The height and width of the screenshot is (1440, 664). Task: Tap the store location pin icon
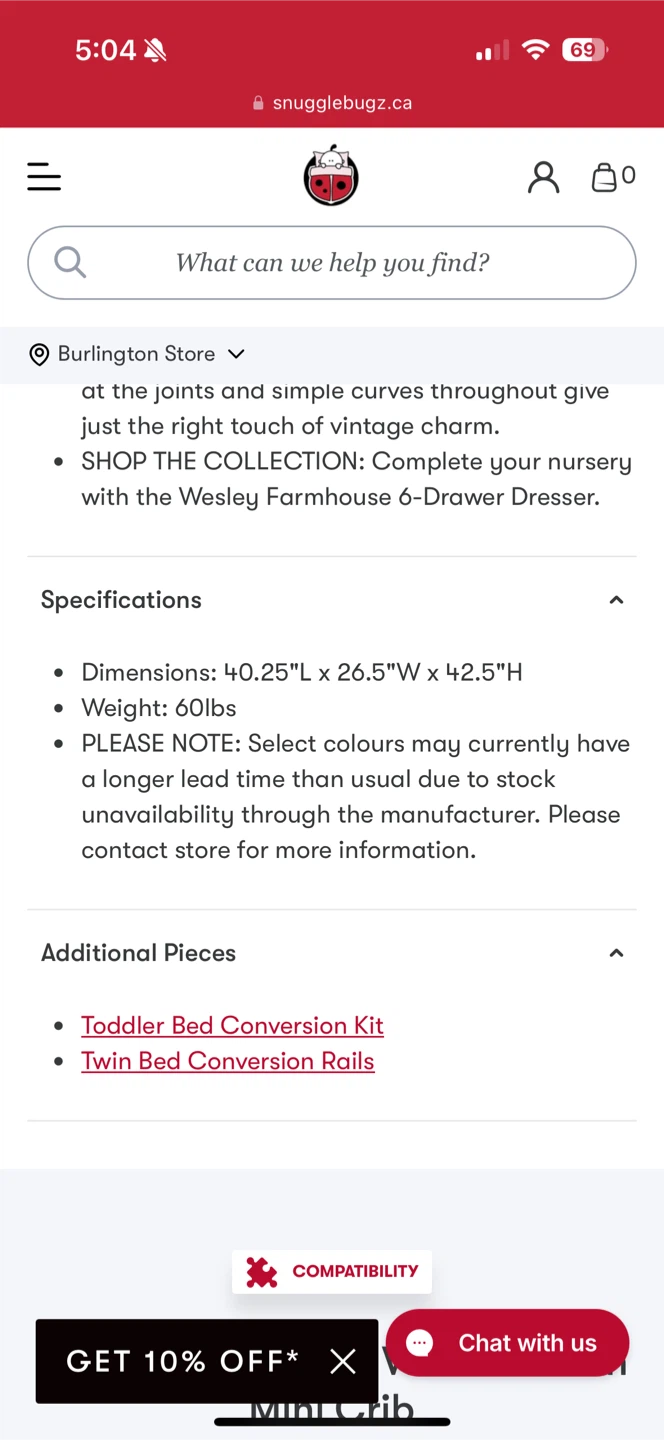(39, 354)
